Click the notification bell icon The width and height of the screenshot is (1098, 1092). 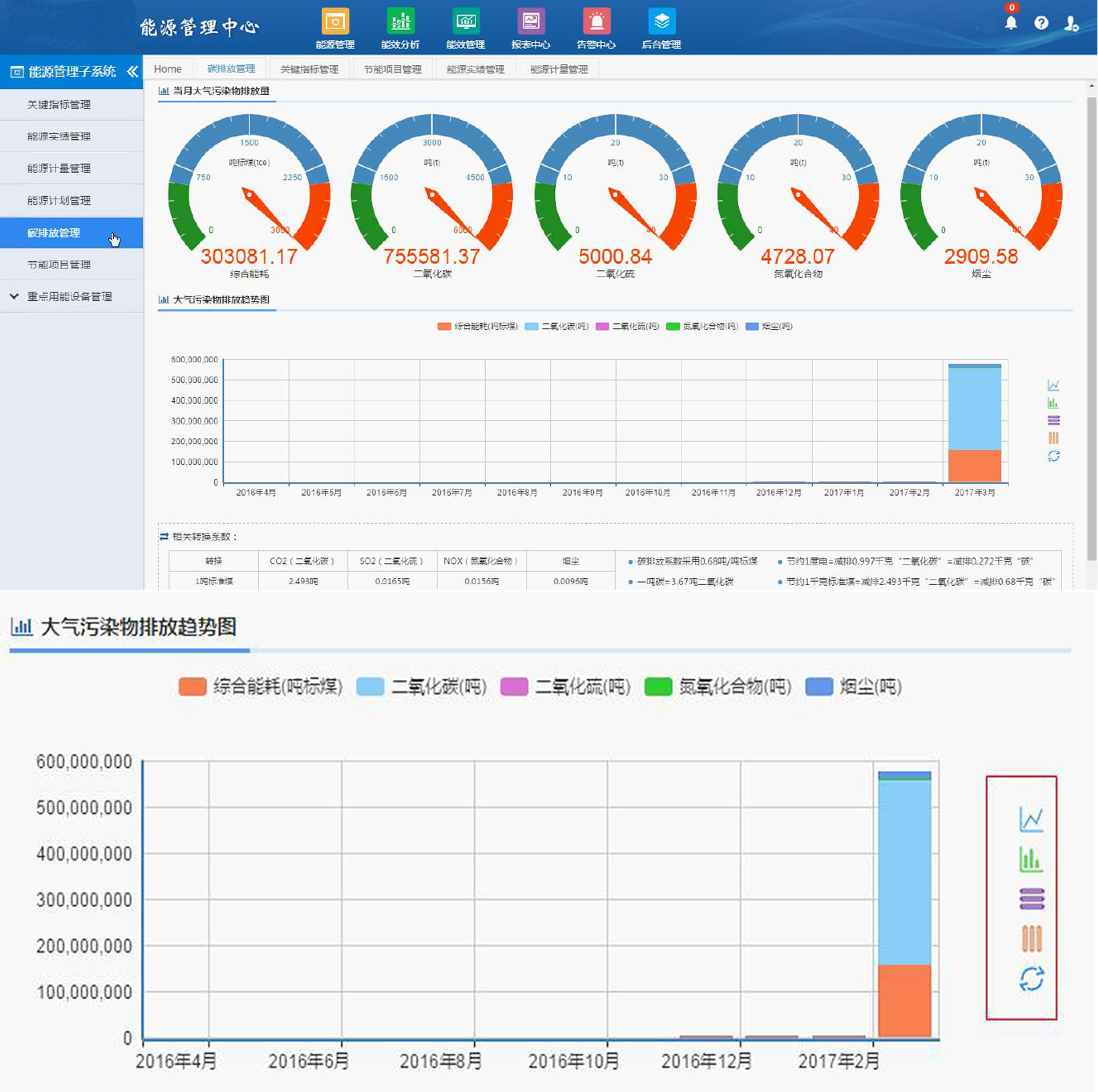[x=1011, y=23]
